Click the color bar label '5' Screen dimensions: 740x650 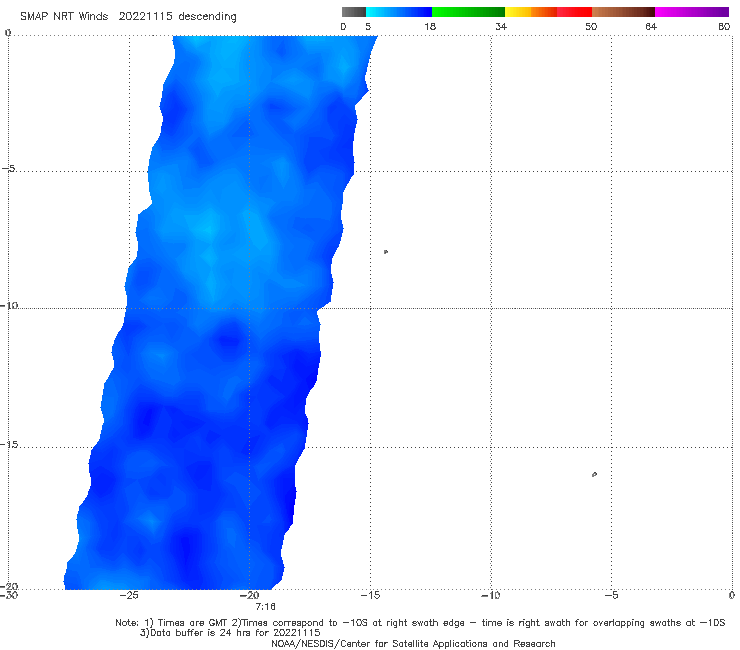368,26
